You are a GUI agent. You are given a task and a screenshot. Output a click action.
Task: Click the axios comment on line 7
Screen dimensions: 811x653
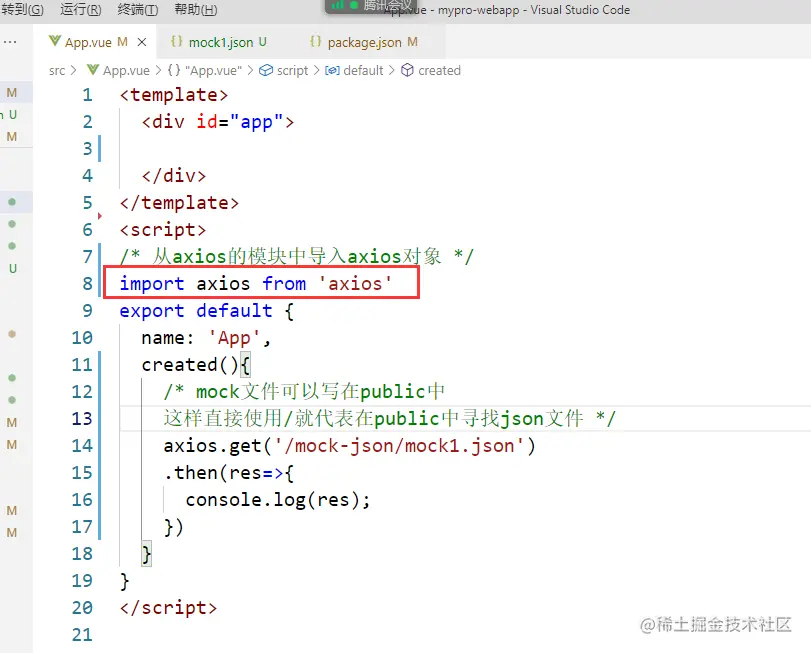(296, 256)
